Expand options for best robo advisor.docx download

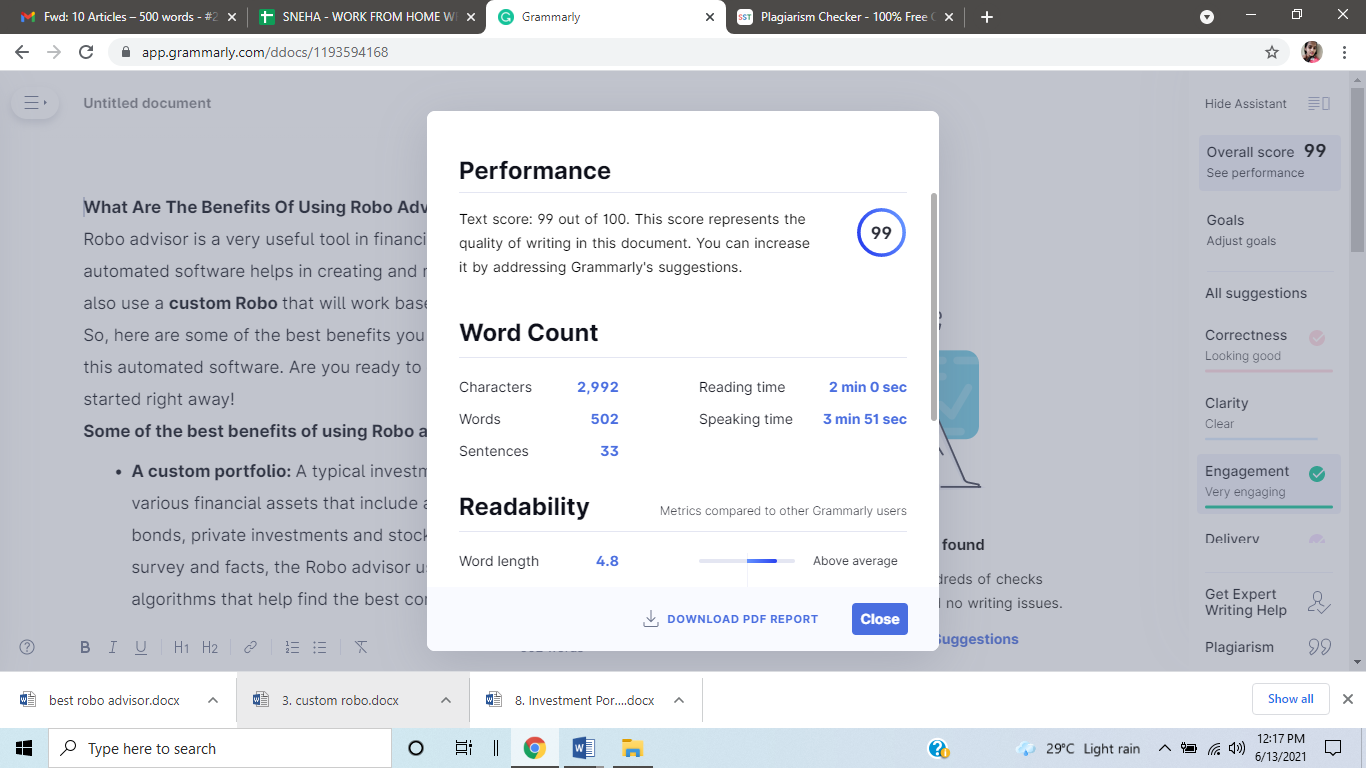pyautogui.click(x=213, y=700)
